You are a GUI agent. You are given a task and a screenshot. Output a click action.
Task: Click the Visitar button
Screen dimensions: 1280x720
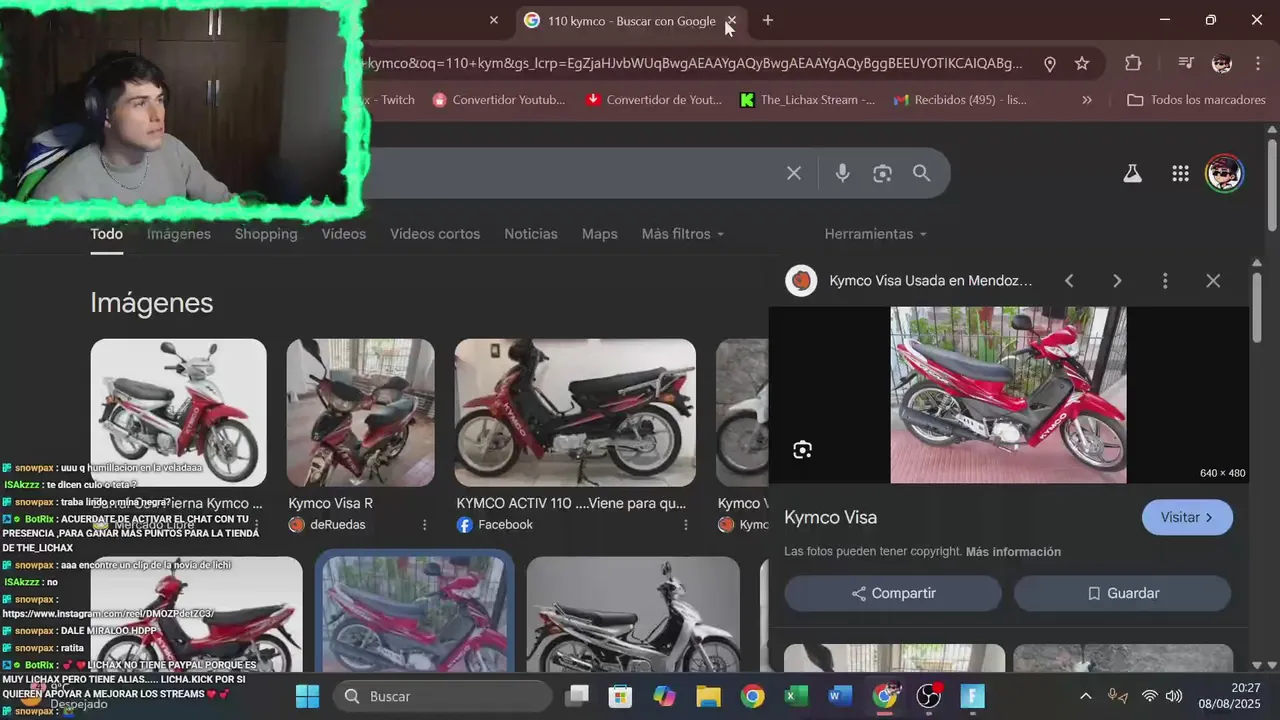[x=1187, y=518]
